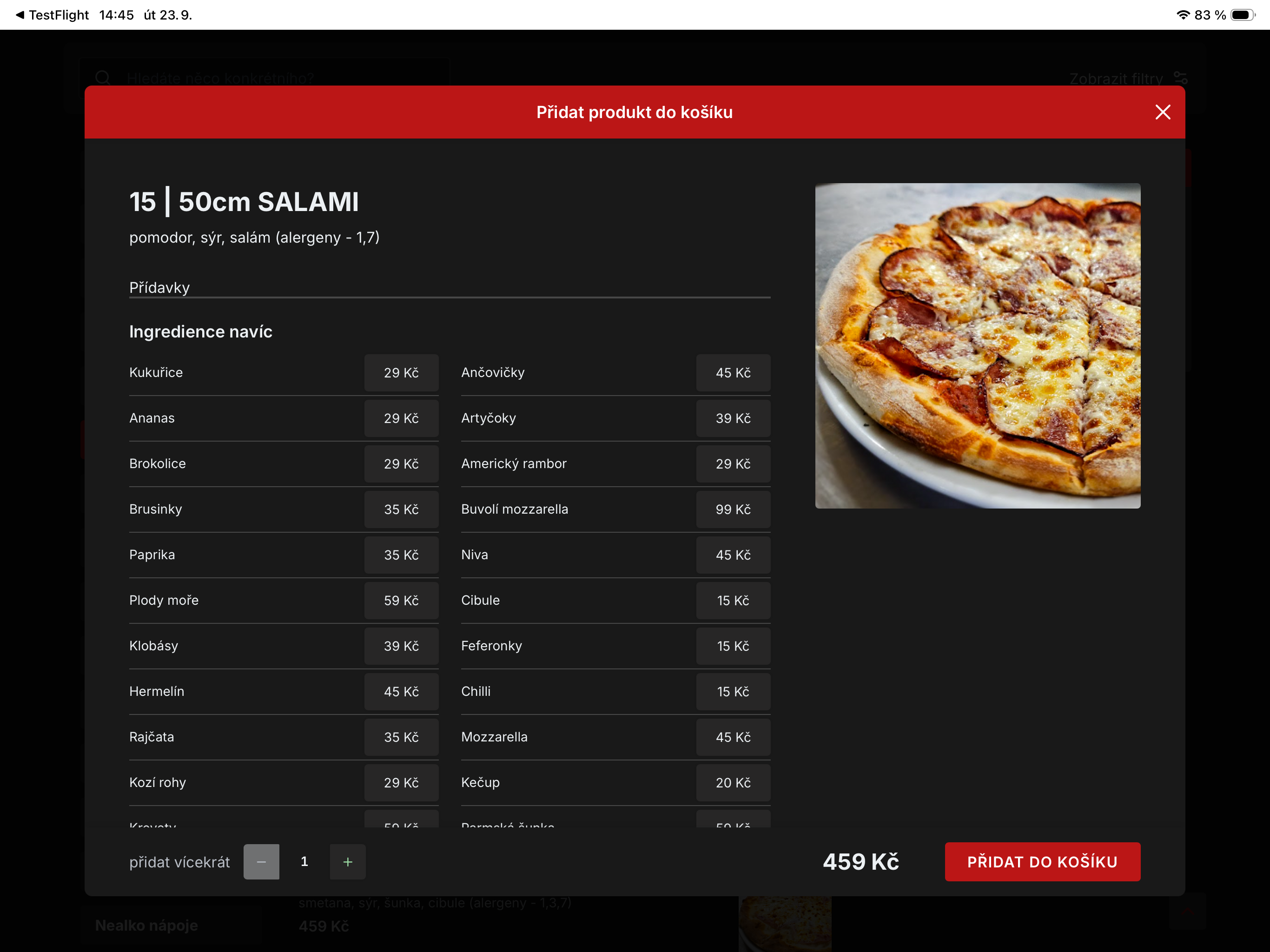Add Americký rambor for 29 Kč
This screenshot has height=952, width=1270.
coord(733,463)
